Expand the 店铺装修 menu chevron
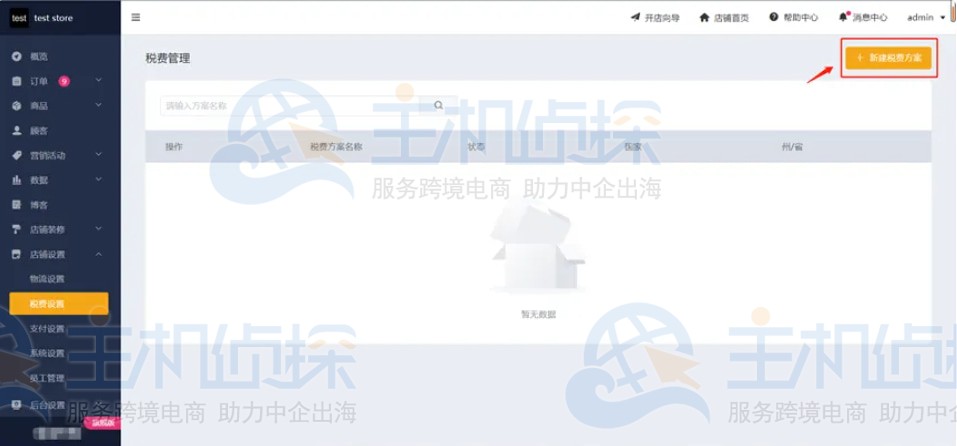Image resolution: width=957 pixels, height=446 pixels. [x=99, y=229]
